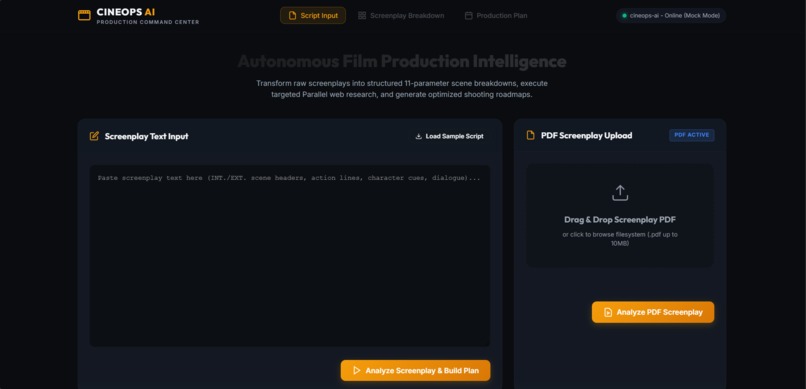
Task: Click the PDF Screenplay Upload heading
Action: coord(587,136)
